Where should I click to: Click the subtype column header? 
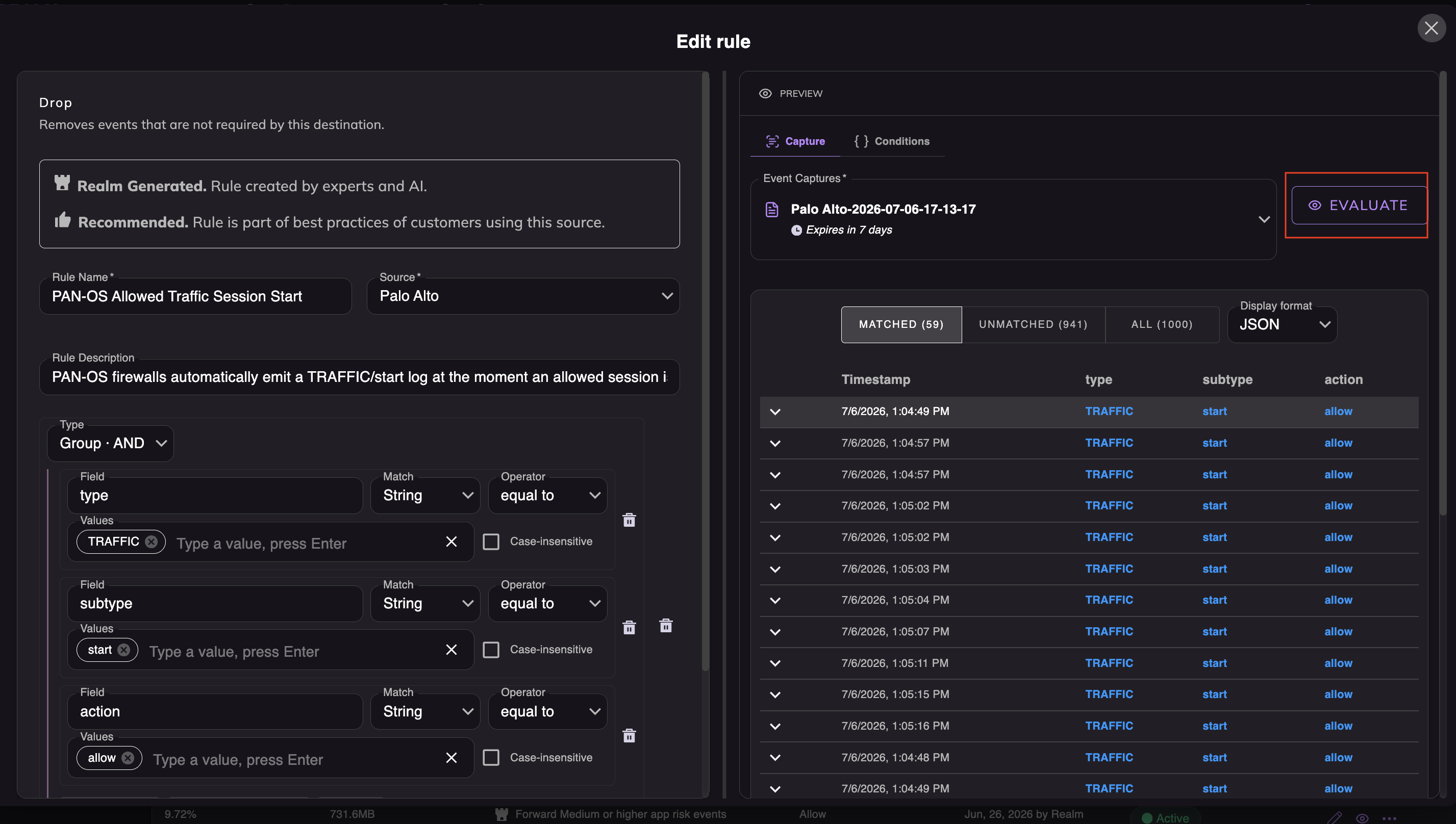coord(1227,380)
